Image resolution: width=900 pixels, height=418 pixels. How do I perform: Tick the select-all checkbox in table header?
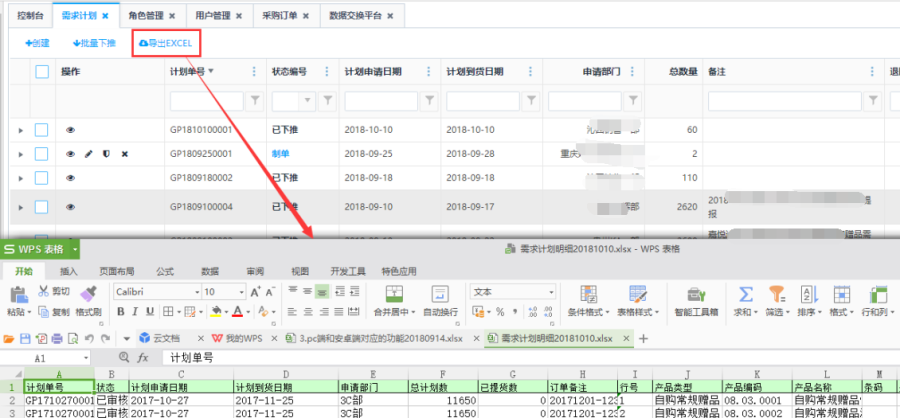pyautogui.click(x=42, y=72)
